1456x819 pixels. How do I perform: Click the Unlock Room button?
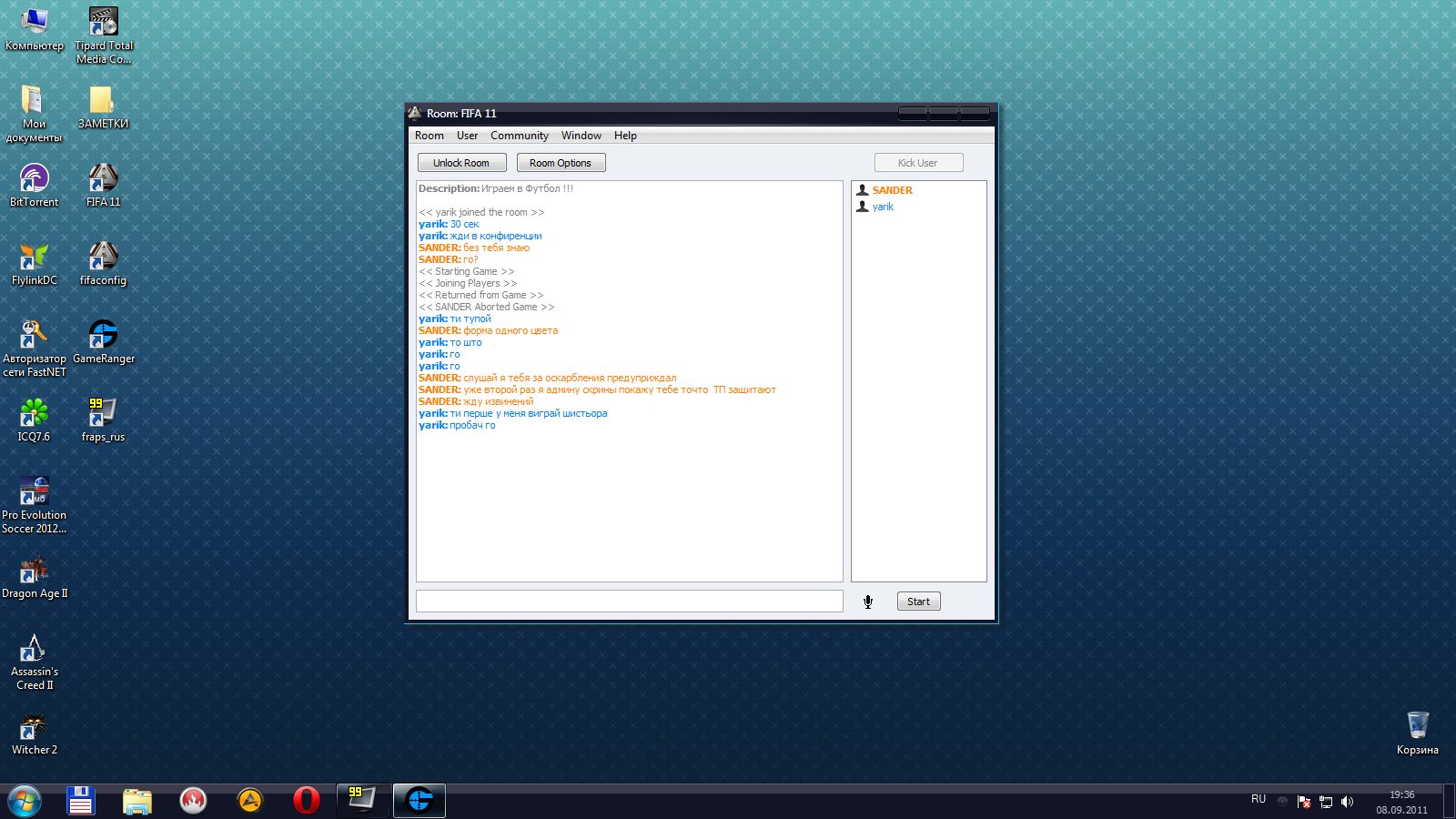coord(462,163)
